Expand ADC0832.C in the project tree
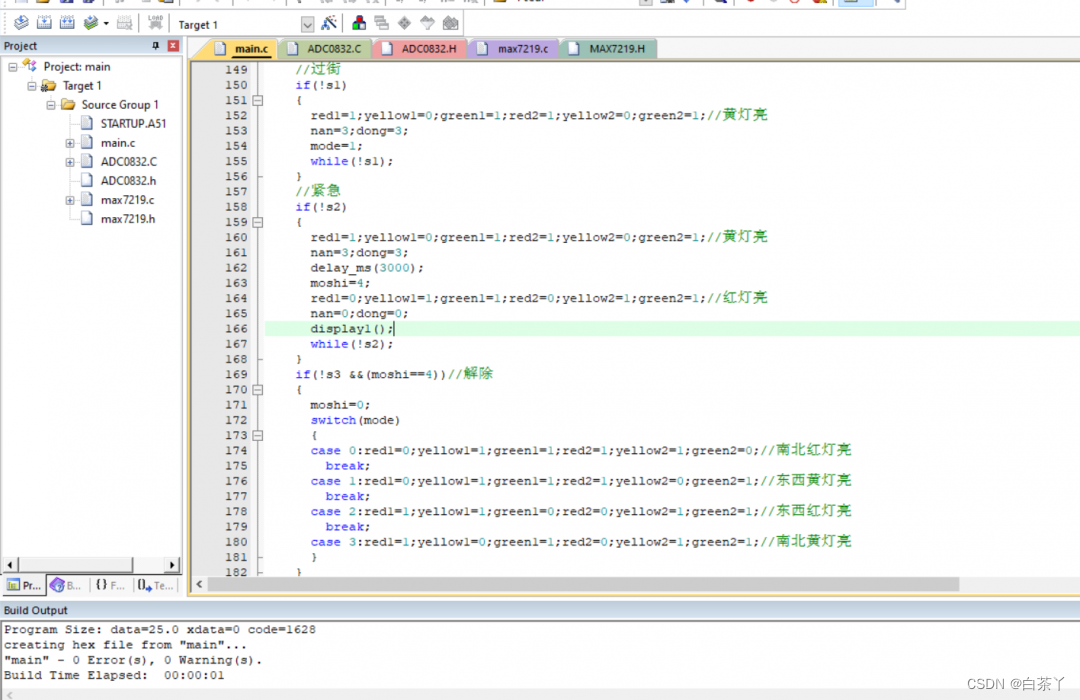The width and height of the screenshot is (1080, 700). (x=70, y=162)
